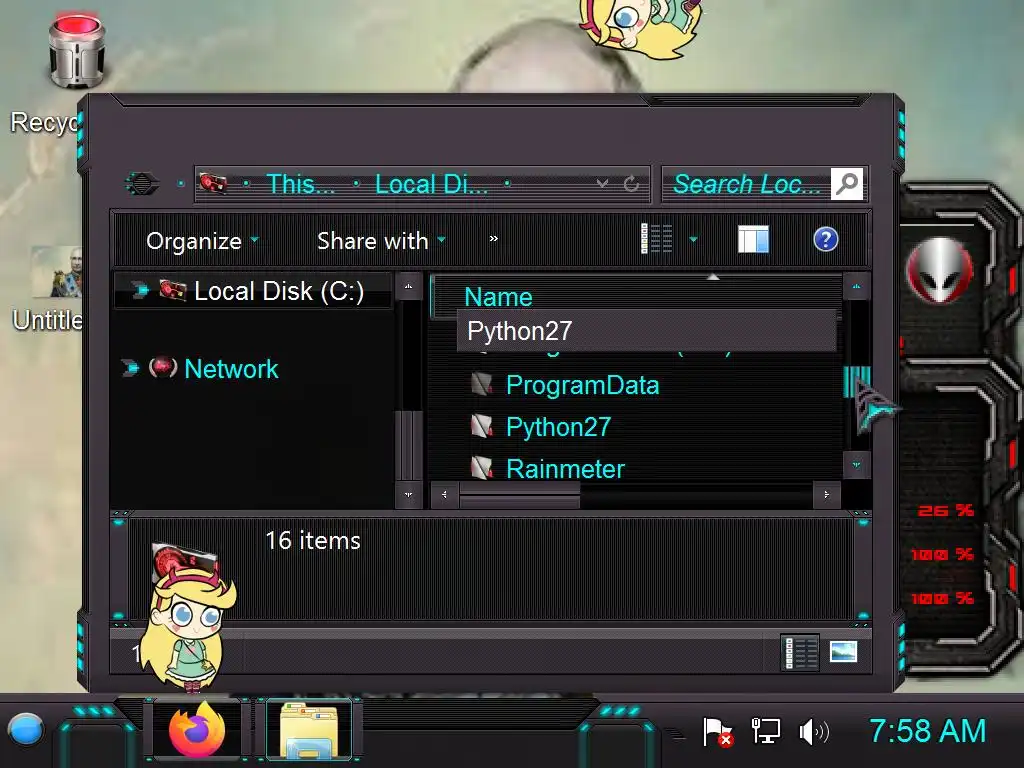Expand the Network tree node
Screen dimensions: 1024x768
pos(130,368)
